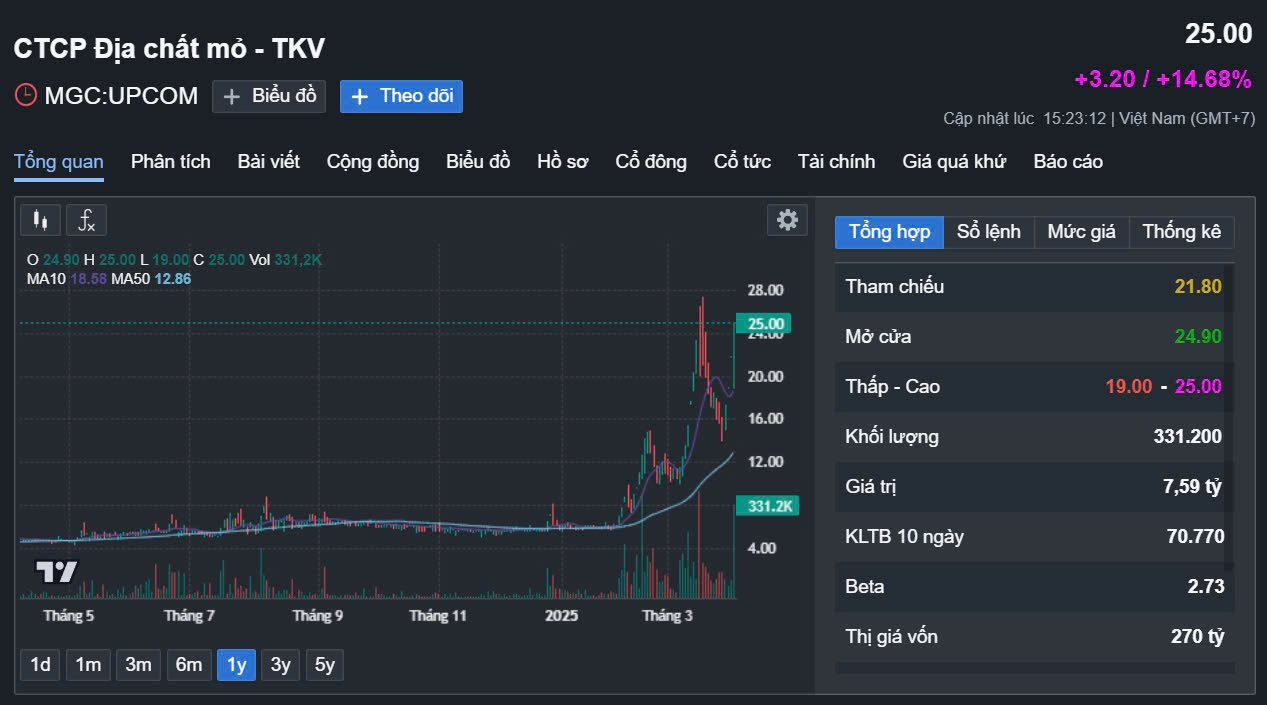The image size is (1267, 705).
Task: Open the Phân tích tab
Action: tap(171, 161)
